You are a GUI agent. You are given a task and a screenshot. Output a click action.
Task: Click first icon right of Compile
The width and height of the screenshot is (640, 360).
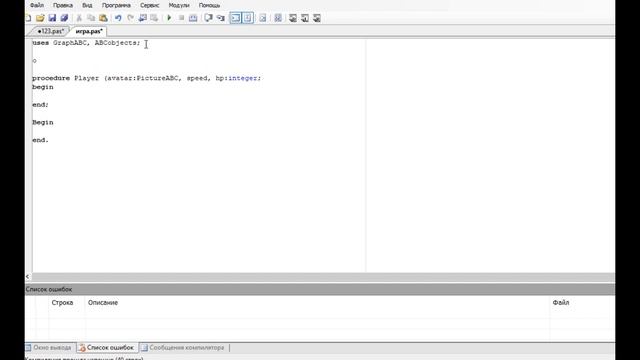pos(209,18)
